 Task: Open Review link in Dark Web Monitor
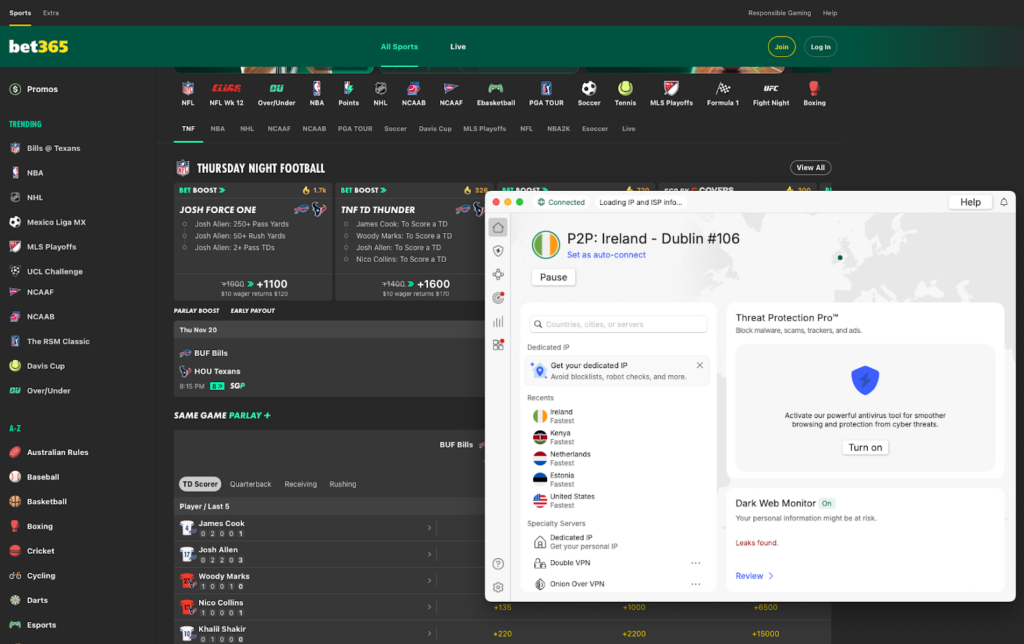point(754,575)
